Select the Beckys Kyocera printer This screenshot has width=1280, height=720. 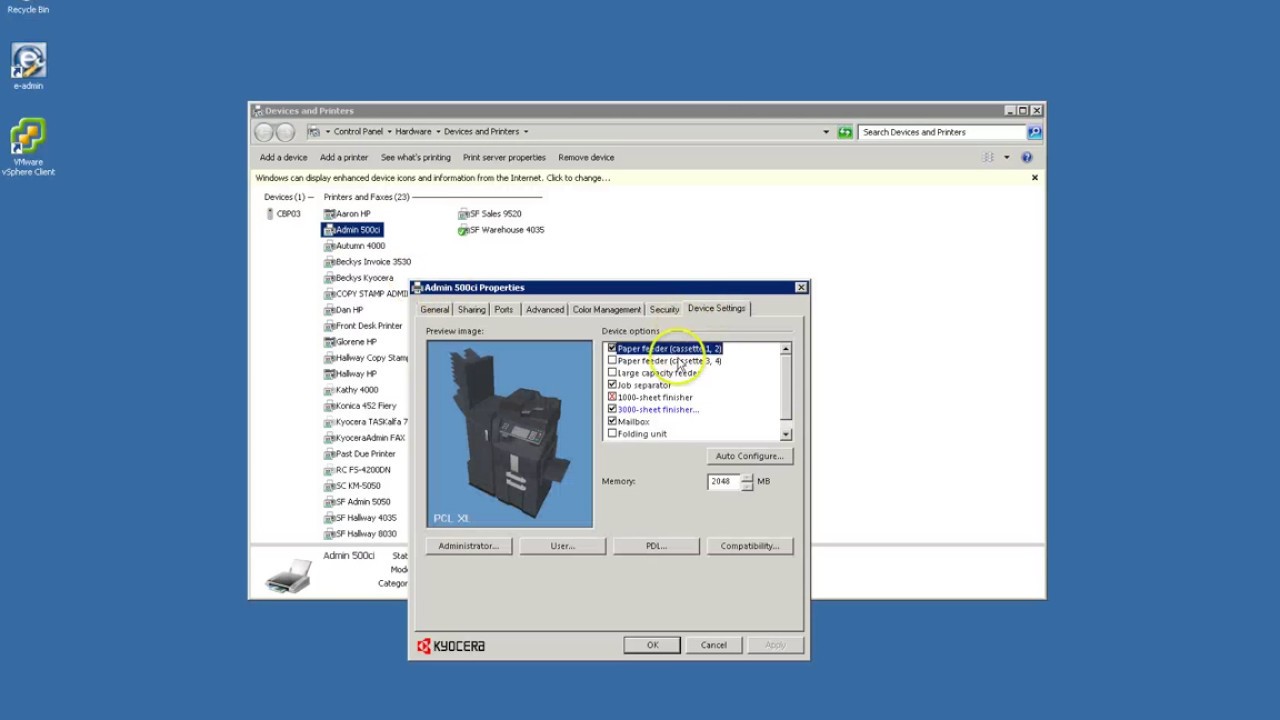pos(358,278)
